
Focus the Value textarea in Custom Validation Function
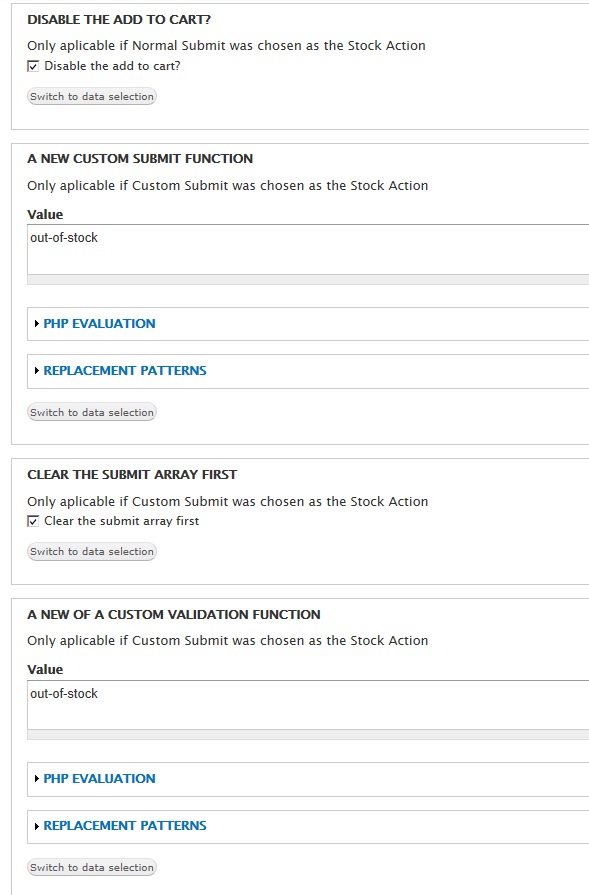(x=308, y=704)
